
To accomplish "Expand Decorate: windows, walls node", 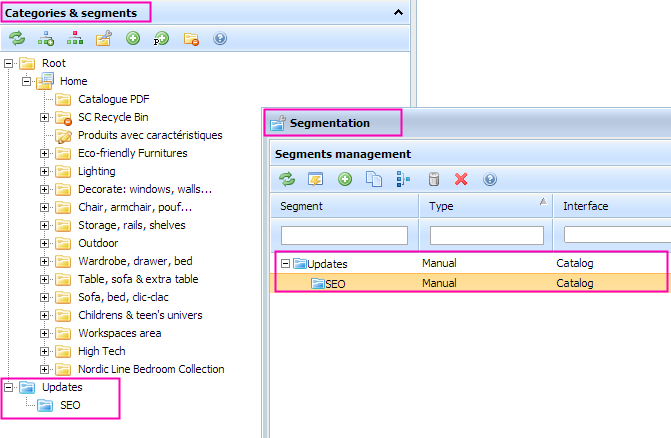I will [45, 189].
